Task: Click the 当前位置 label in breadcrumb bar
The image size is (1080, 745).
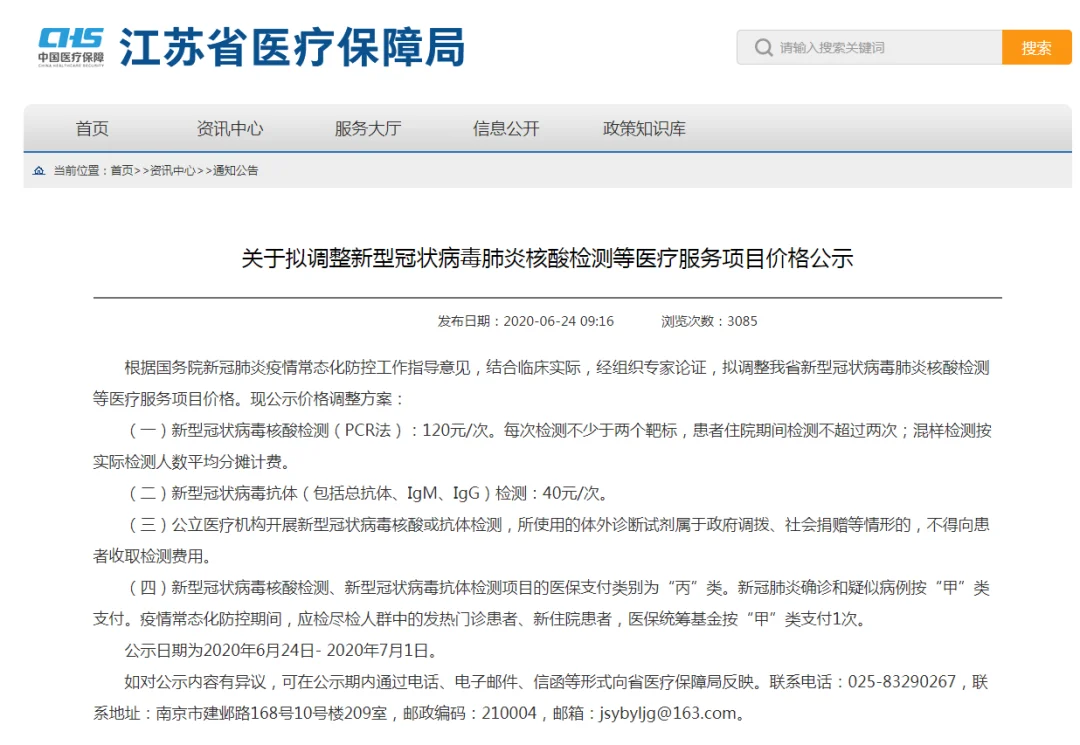Action: [x=76, y=171]
